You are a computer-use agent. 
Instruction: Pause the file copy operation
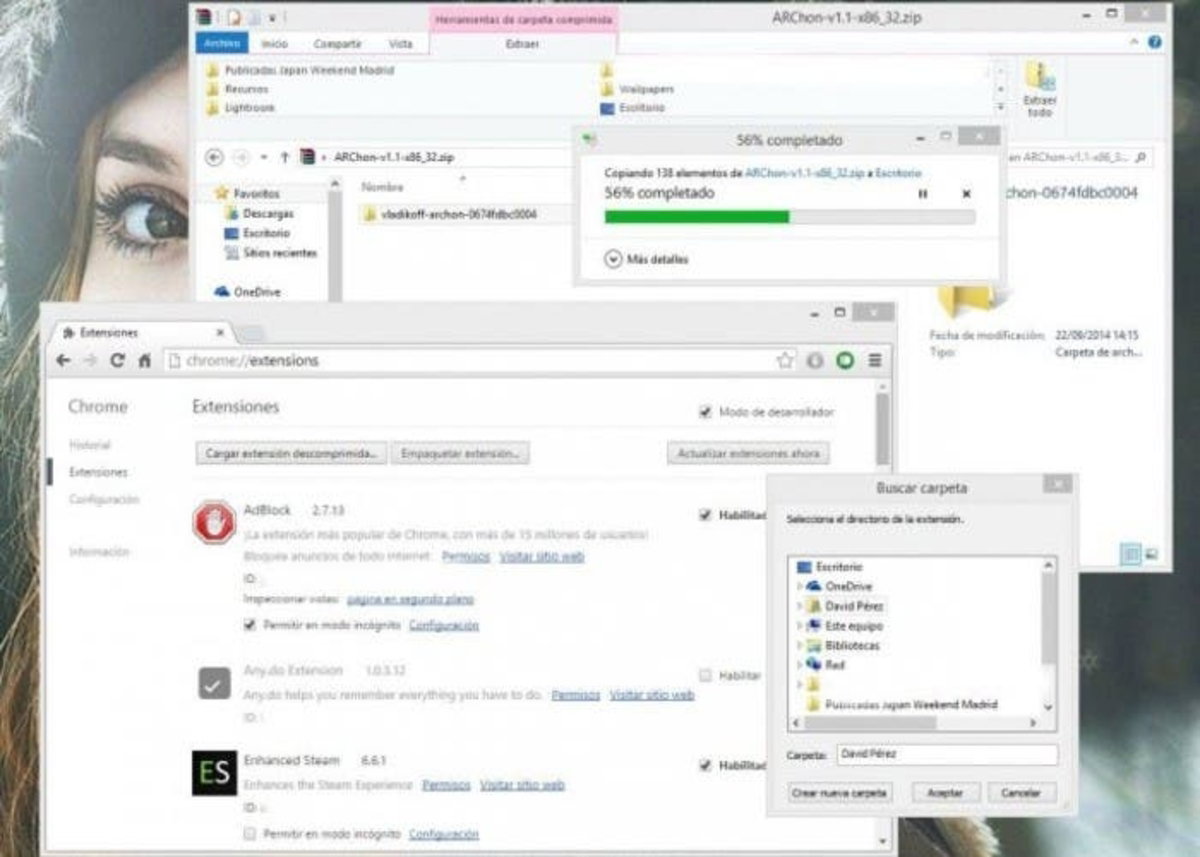click(922, 194)
